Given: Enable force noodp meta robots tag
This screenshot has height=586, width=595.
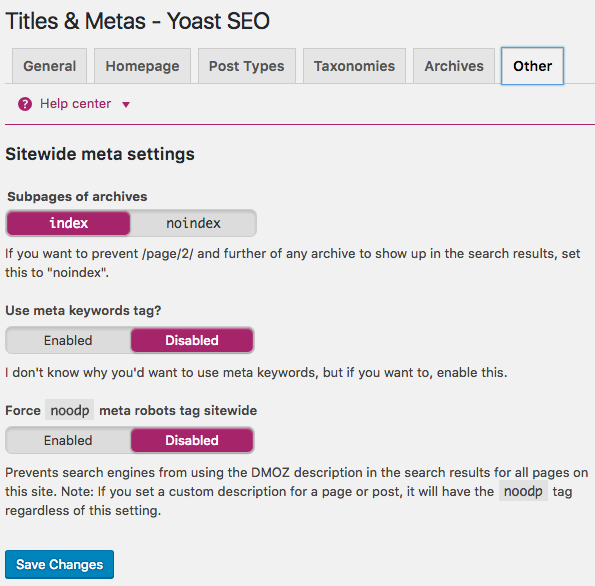Looking at the screenshot, I should pyautogui.click(x=68, y=440).
